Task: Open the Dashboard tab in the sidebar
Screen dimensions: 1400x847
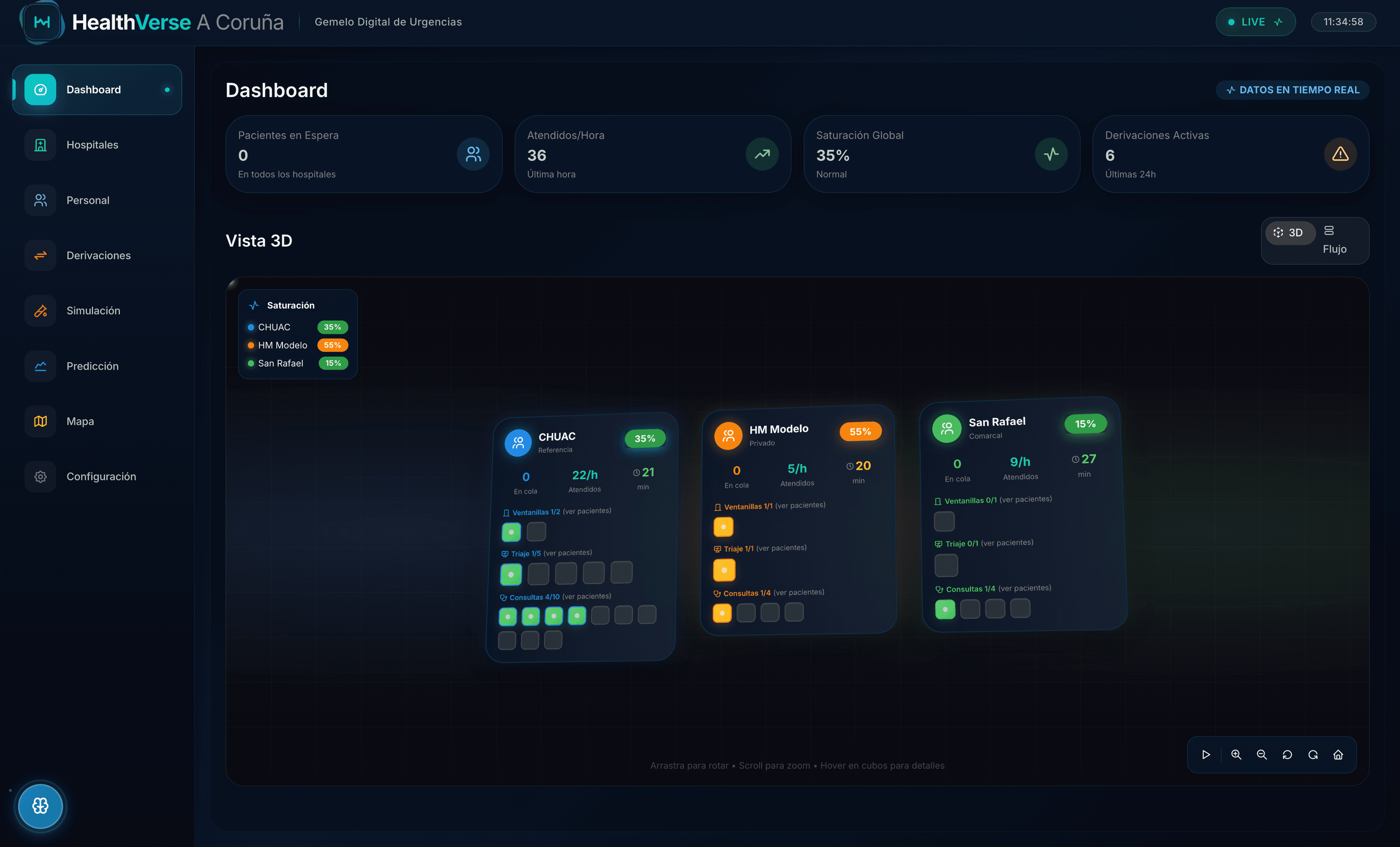Action: pos(94,89)
